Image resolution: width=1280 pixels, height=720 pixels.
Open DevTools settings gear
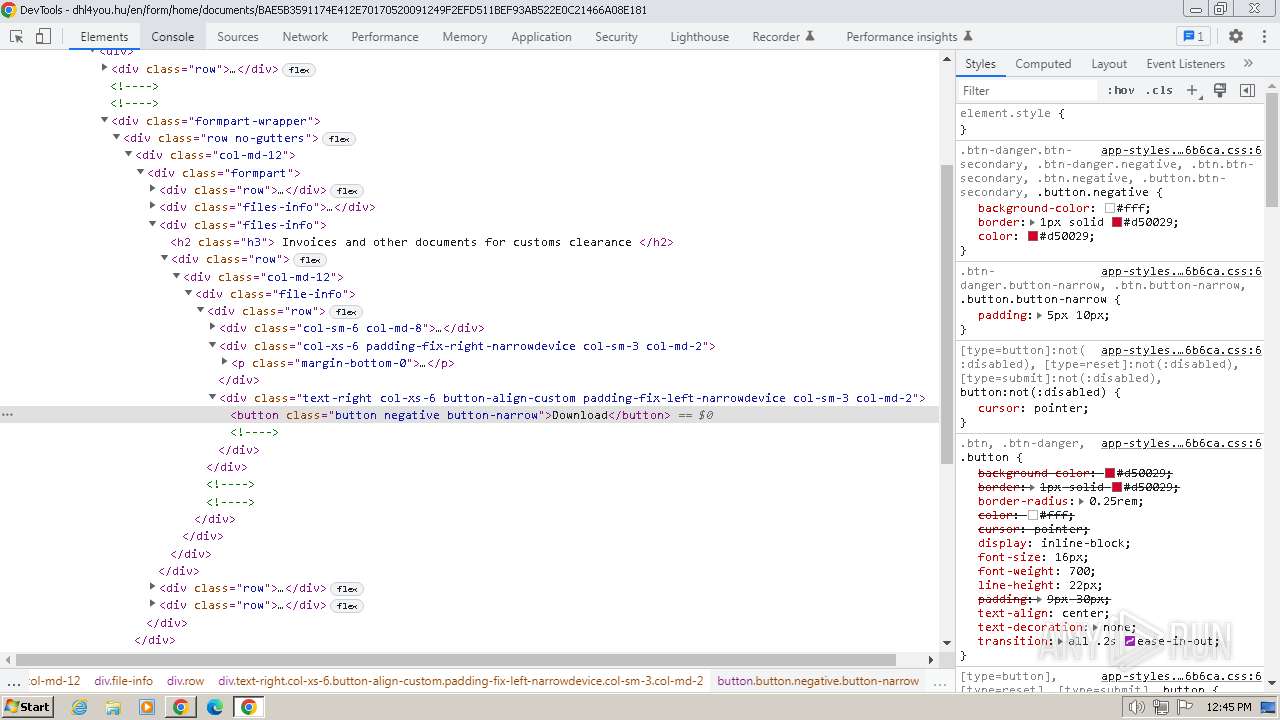[x=1236, y=36]
